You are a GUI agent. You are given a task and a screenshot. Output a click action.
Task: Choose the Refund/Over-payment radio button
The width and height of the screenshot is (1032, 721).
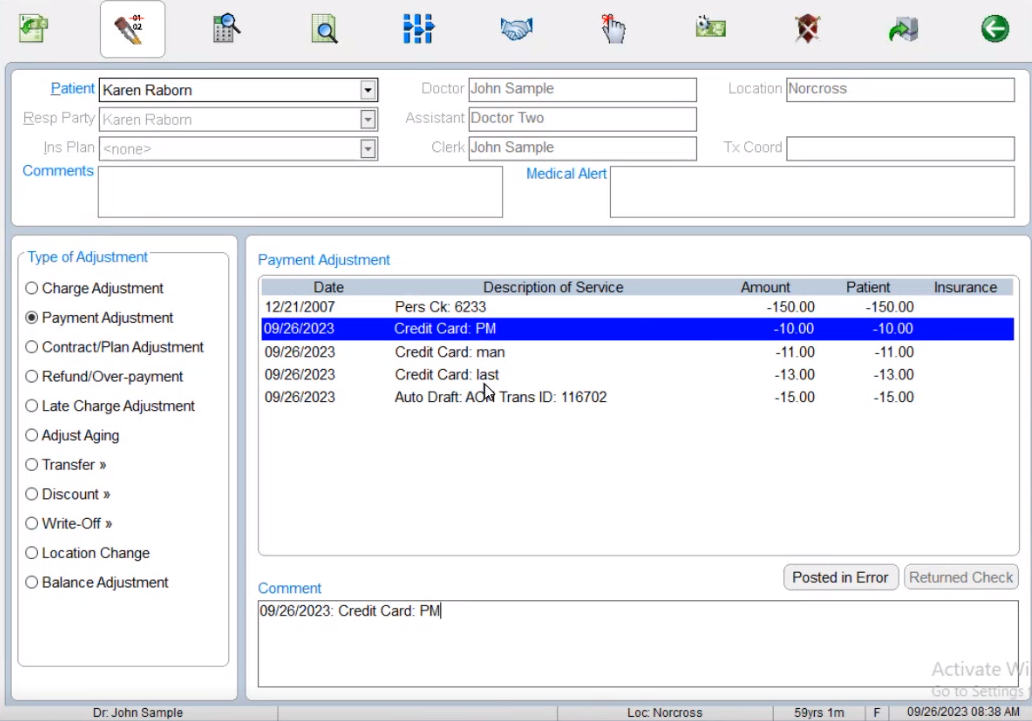point(32,377)
